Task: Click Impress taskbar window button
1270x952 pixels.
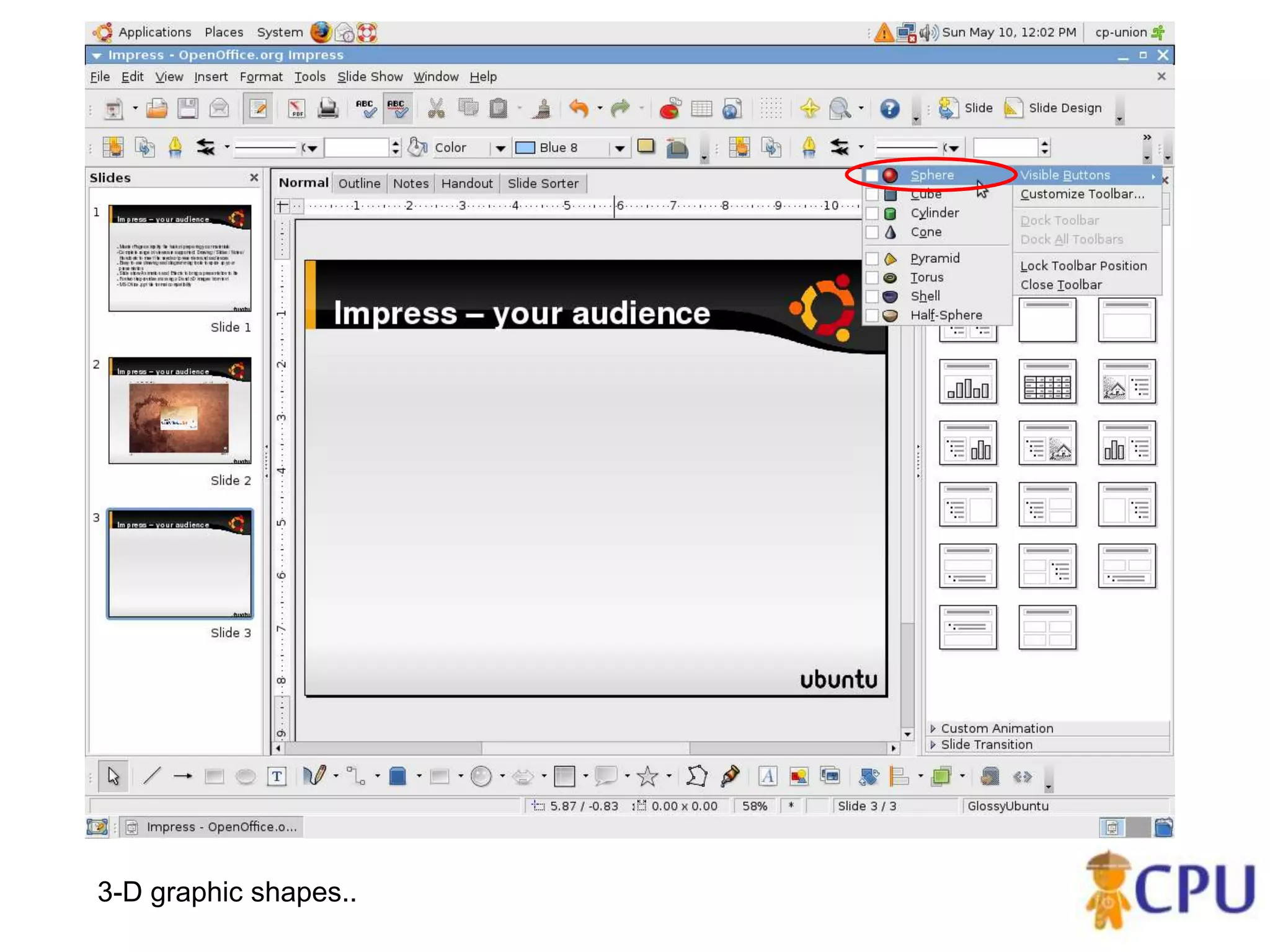Action: 211,827
